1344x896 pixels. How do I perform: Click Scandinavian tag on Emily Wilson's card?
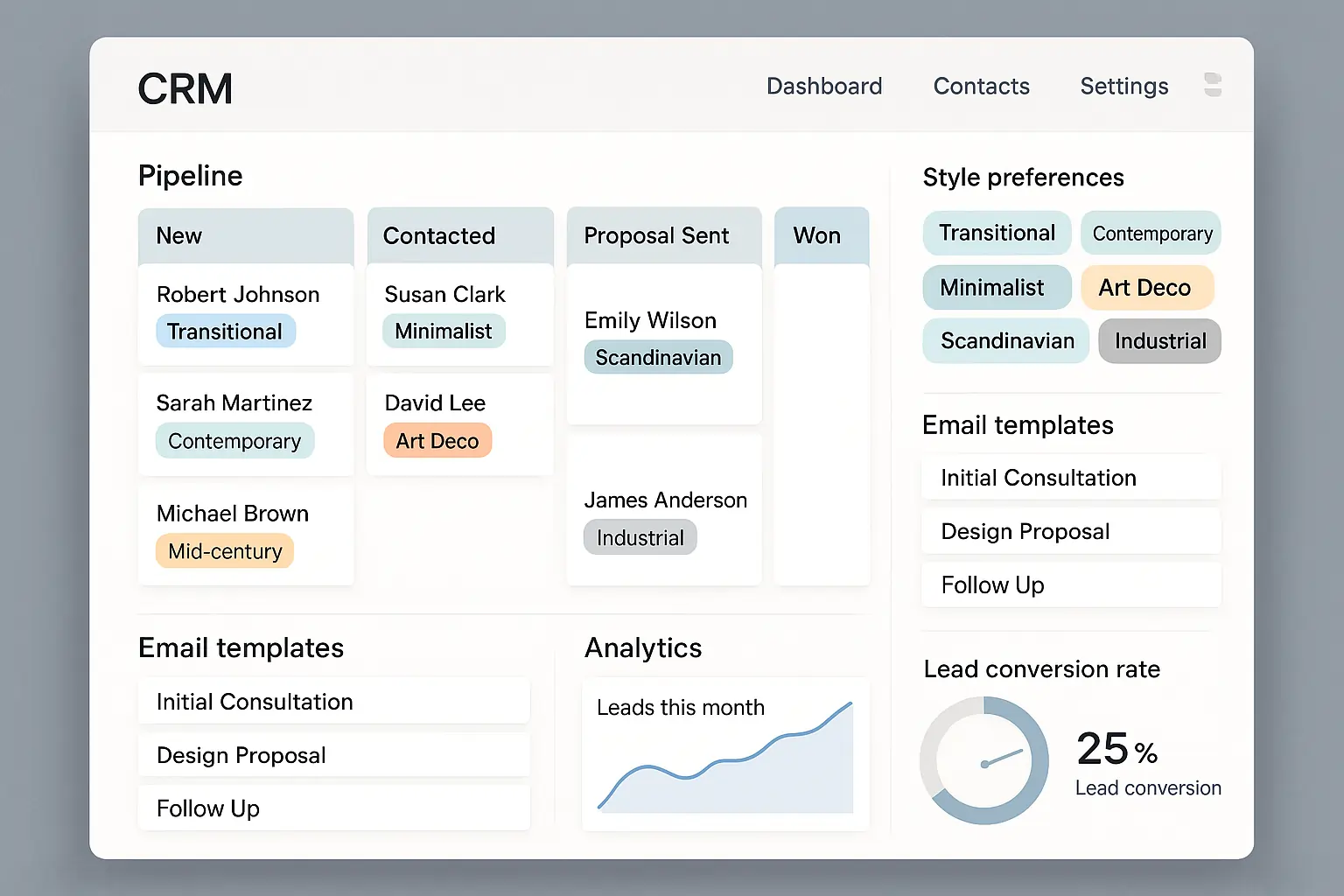[x=659, y=357]
